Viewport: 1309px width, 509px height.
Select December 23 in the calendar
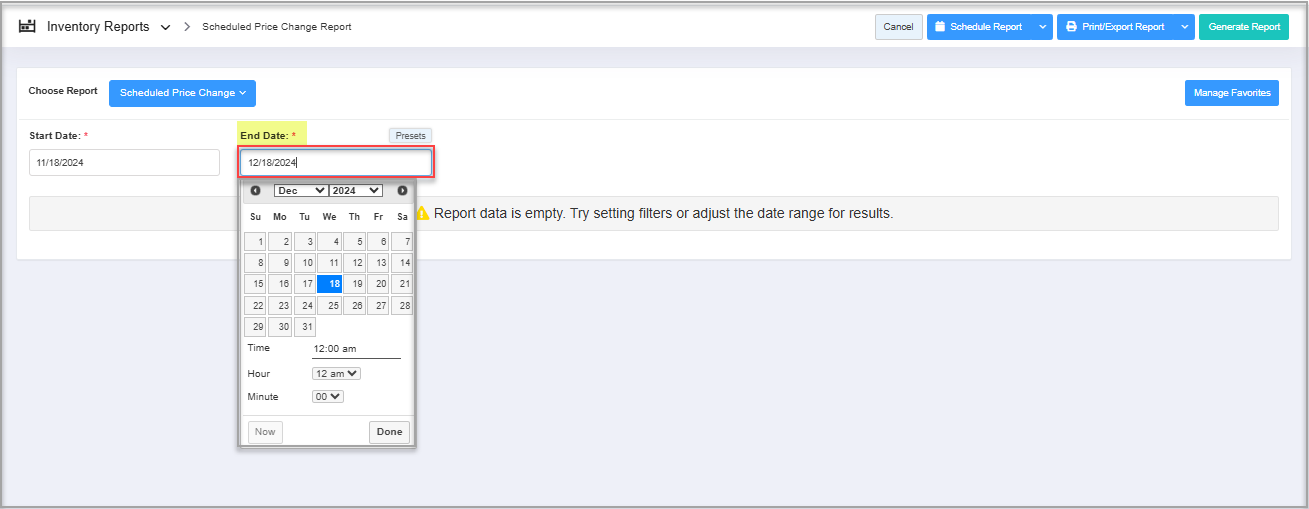tap(280, 306)
